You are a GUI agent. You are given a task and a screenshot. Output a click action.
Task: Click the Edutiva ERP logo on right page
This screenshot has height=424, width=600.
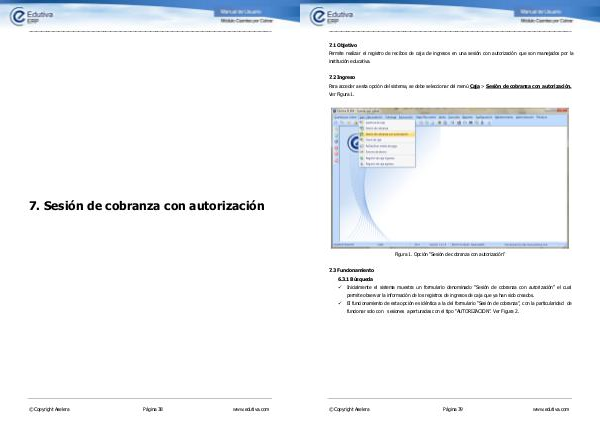[x=331, y=16]
